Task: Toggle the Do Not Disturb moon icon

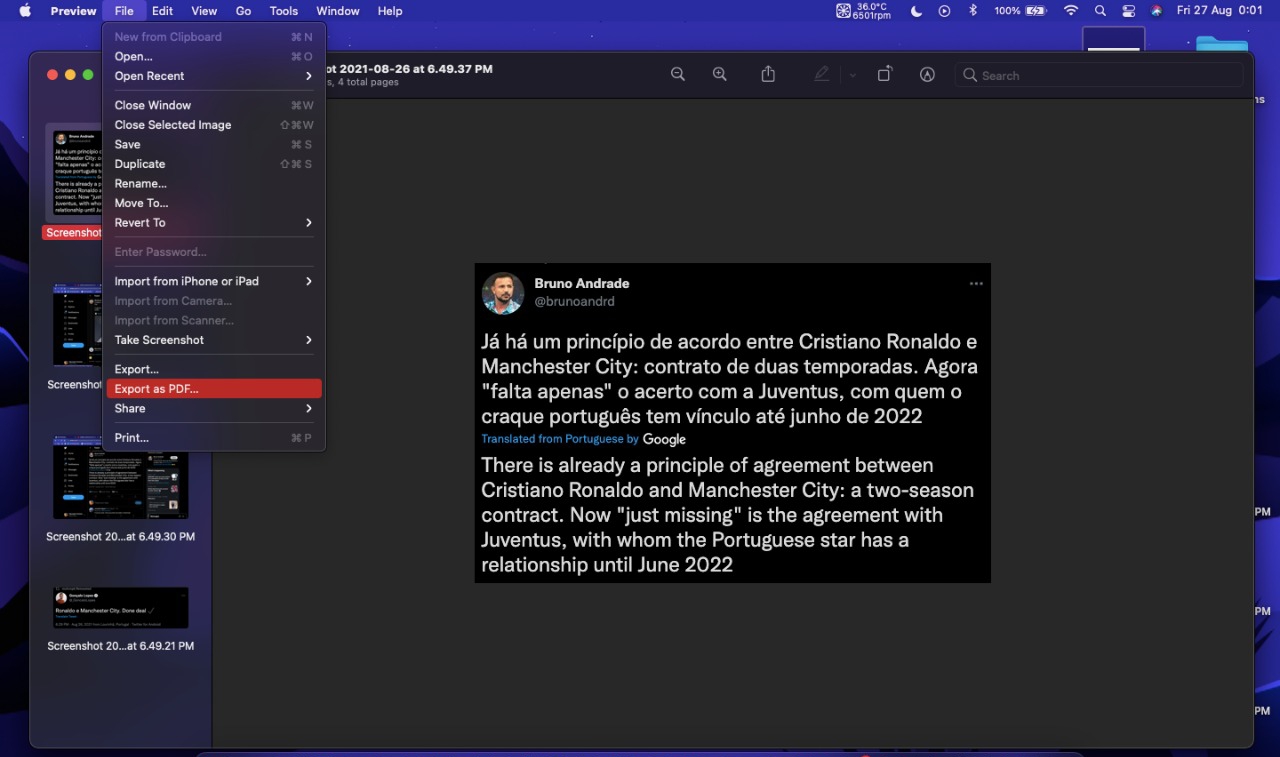Action: (x=916, y=11)
